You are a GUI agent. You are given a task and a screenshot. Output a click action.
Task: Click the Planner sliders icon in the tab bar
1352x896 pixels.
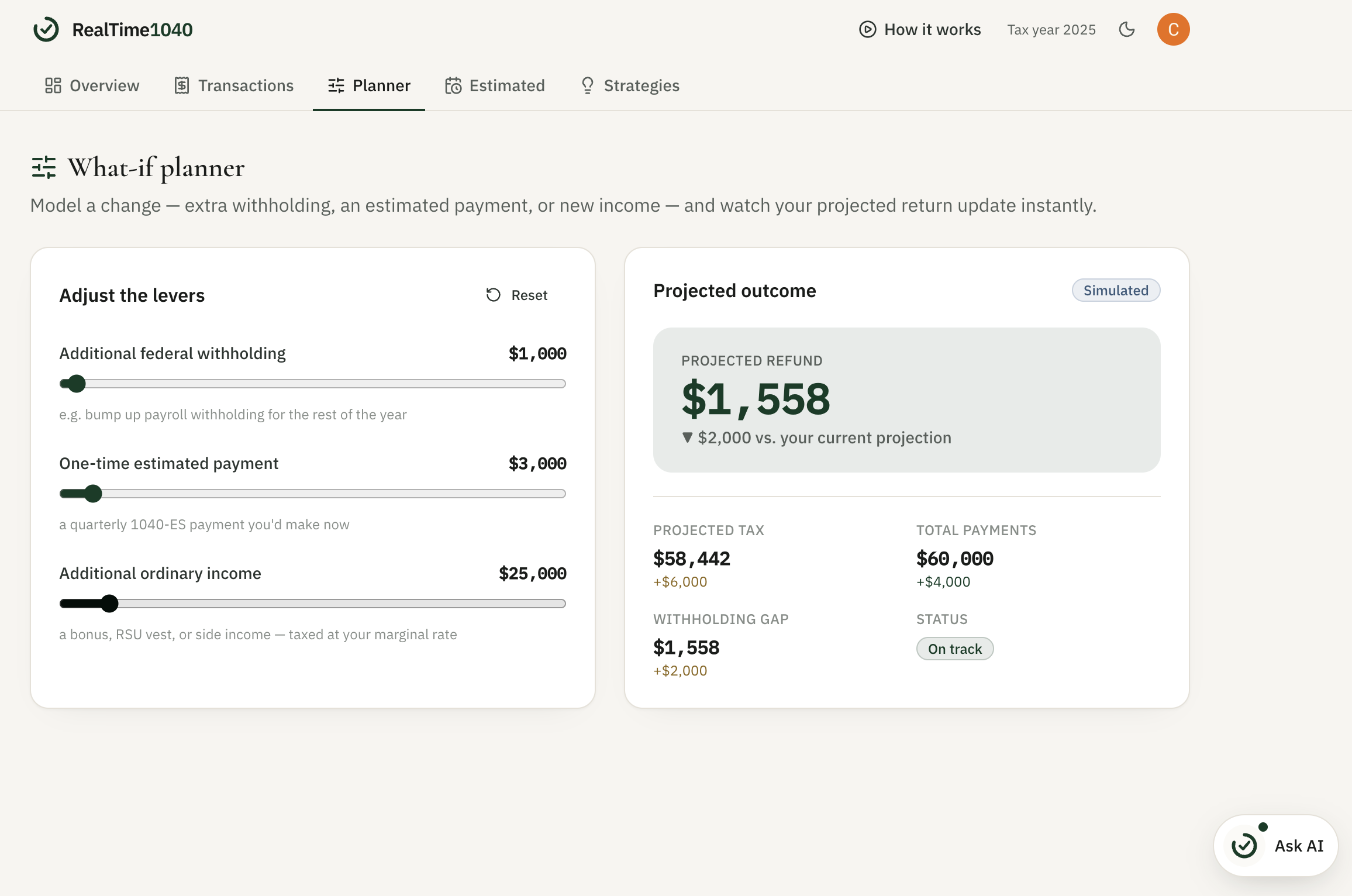coord(336,85)
